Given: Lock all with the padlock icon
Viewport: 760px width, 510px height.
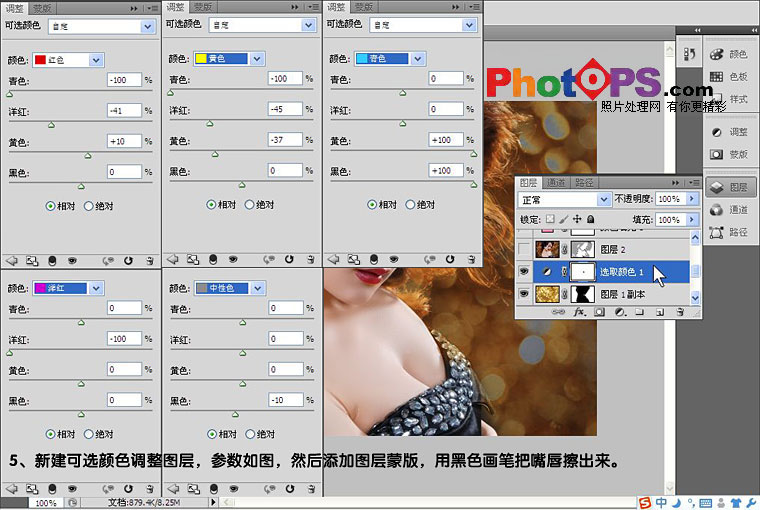Looking at the screenshot, I should point(590,219).
